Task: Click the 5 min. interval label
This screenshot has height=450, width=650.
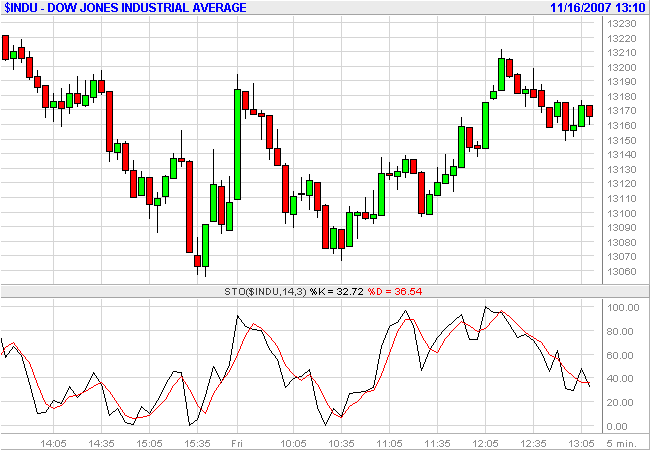Action: coord(621,444)
